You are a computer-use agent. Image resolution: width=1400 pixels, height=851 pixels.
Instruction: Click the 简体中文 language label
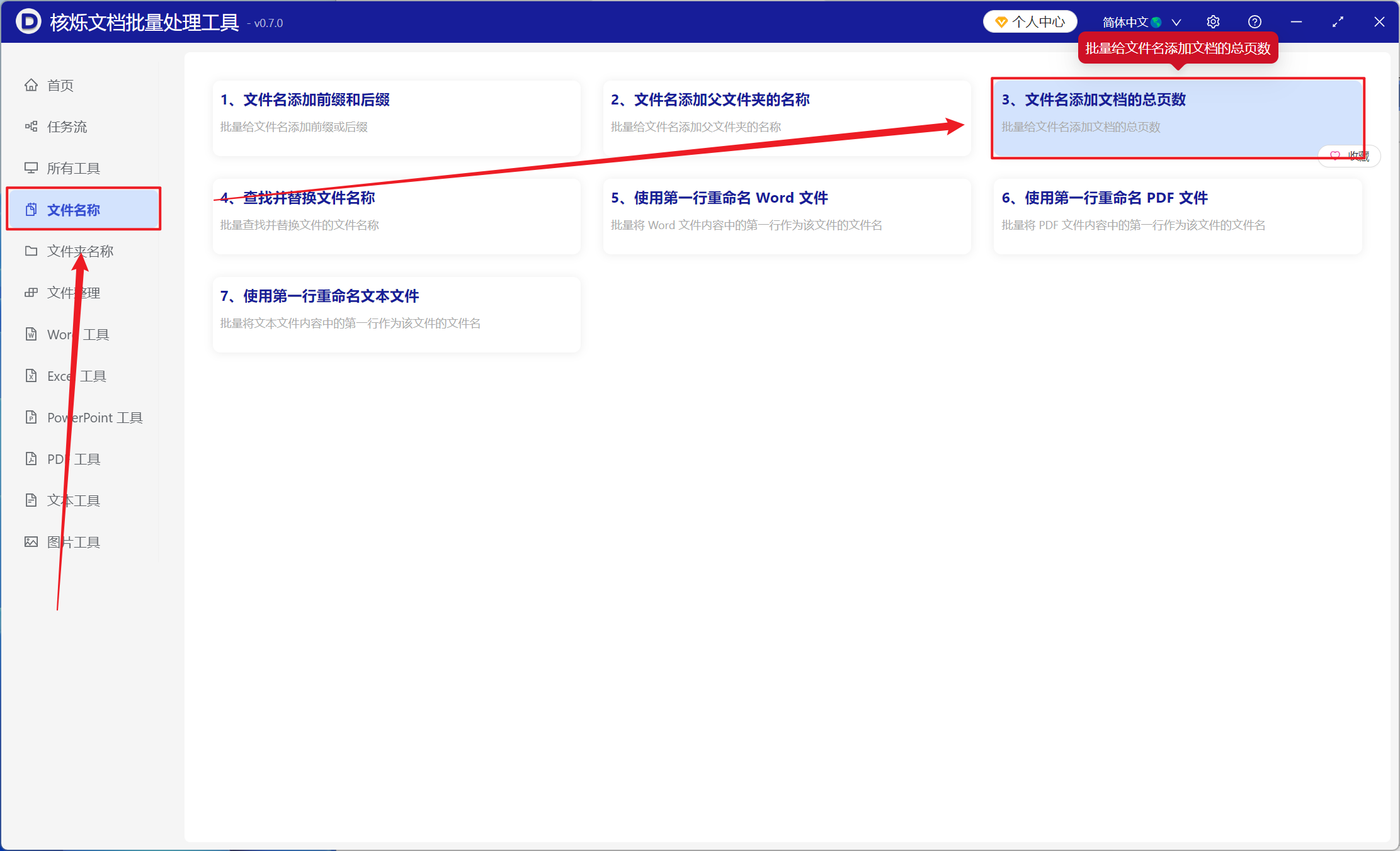pos(1125,22)
